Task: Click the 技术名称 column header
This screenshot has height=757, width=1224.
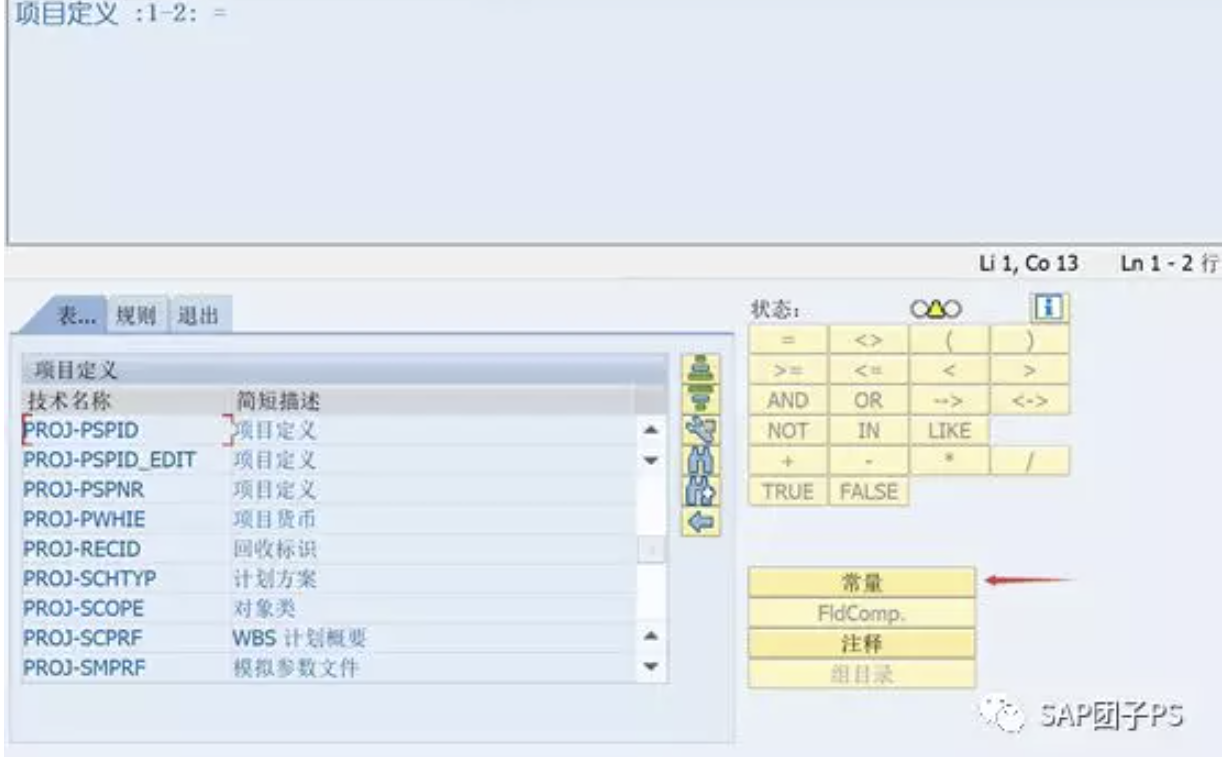Action: coord(124,402)
